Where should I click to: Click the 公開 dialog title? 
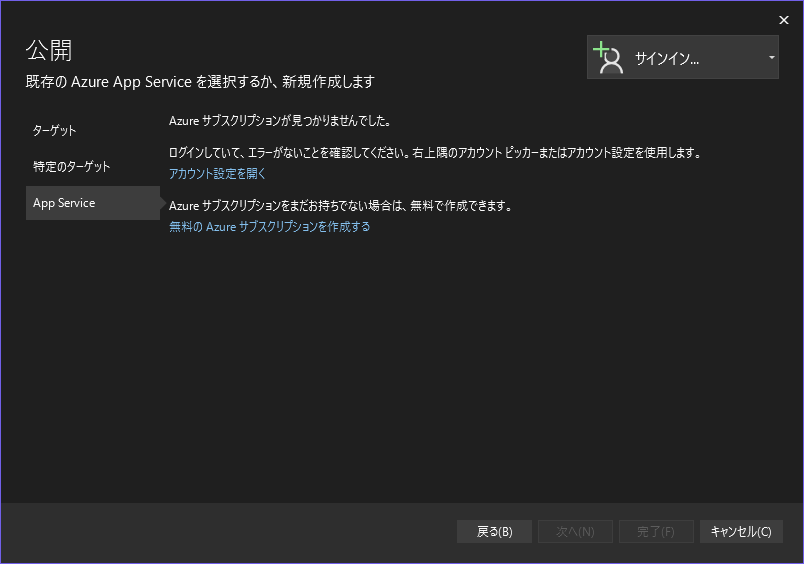(x=49, y=50)
